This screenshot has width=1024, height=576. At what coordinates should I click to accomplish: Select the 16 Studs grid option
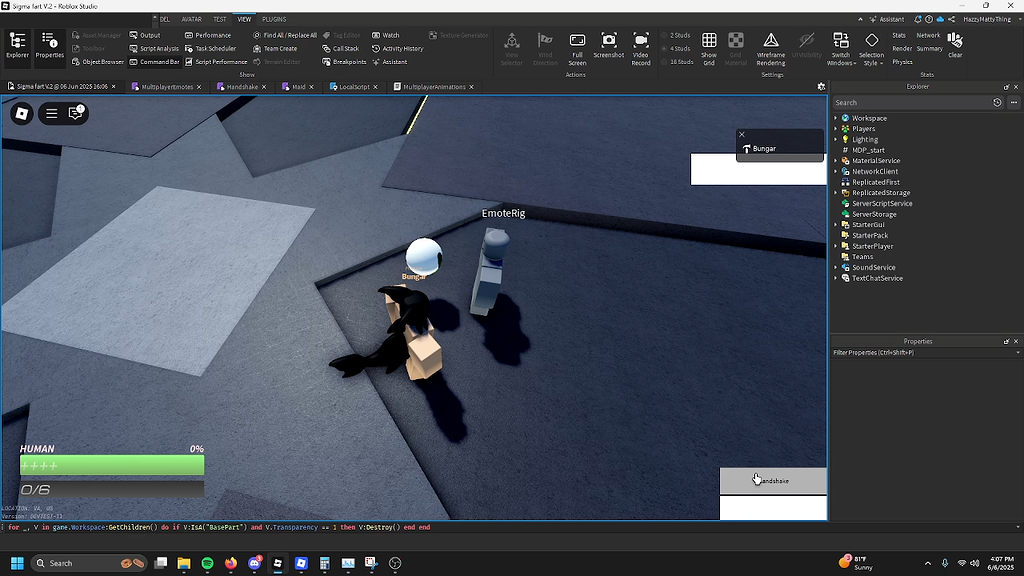pos(677,62)
